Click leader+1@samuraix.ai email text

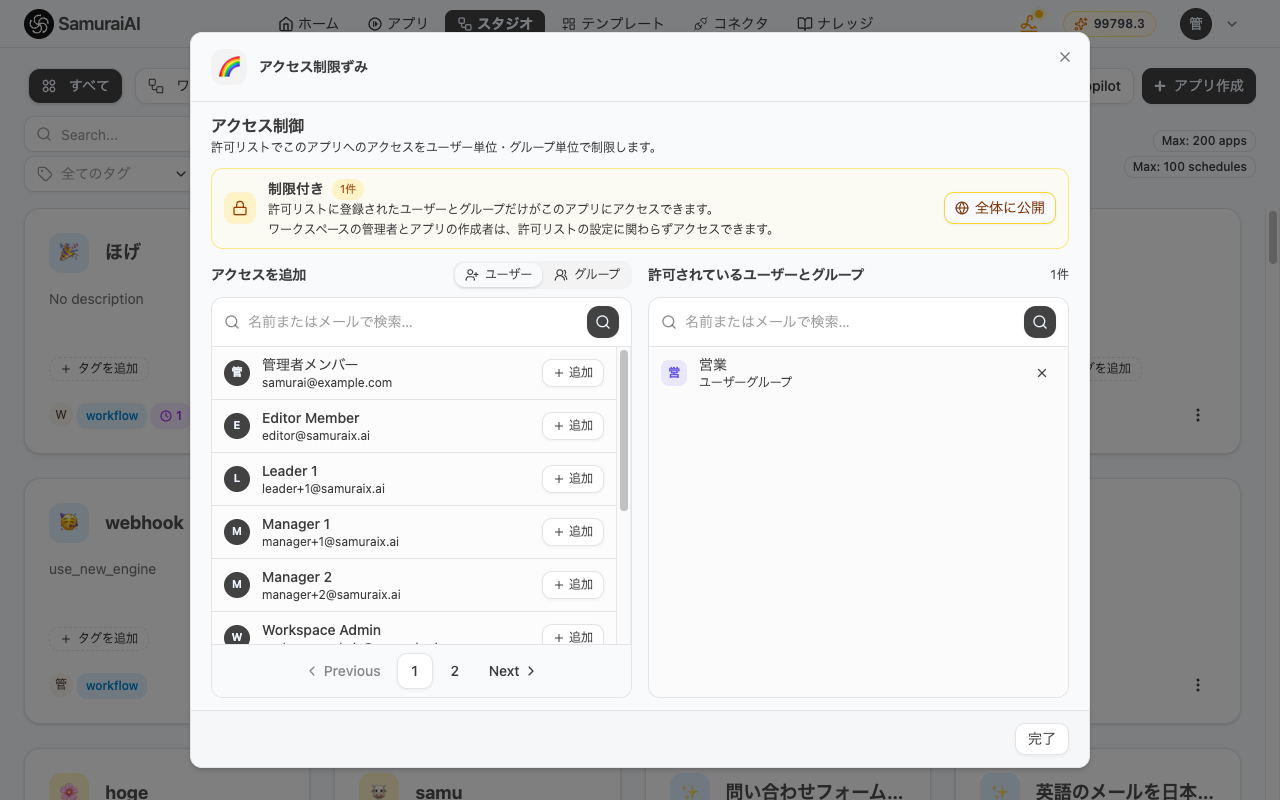click(x=323, y=489)
